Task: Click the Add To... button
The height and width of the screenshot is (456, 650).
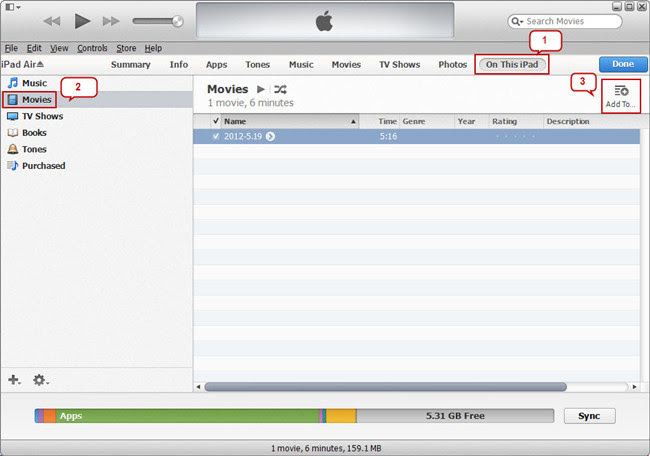Action: [621, 97]
